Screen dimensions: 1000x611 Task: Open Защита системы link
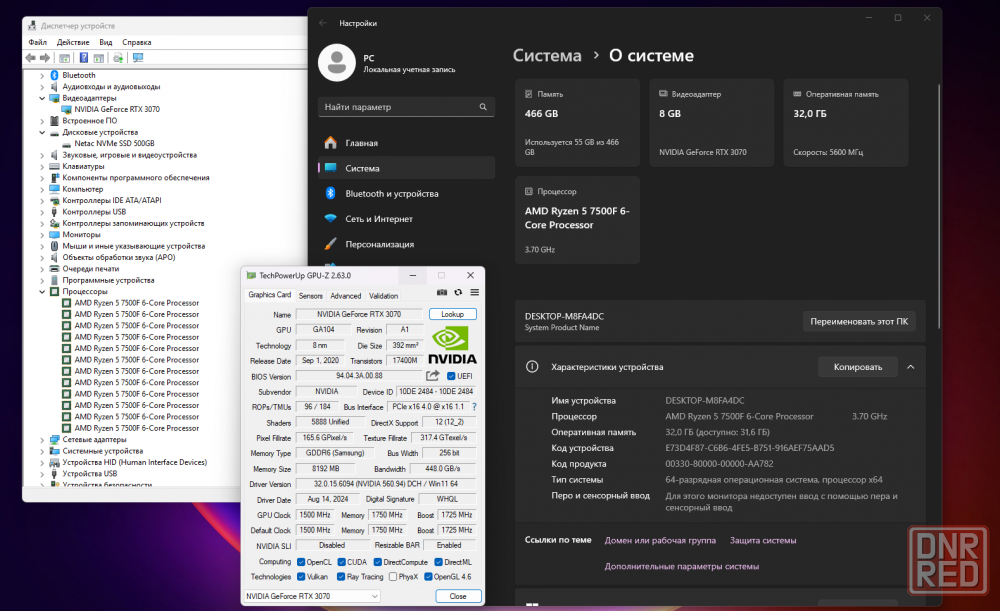[x=763, y=540]
